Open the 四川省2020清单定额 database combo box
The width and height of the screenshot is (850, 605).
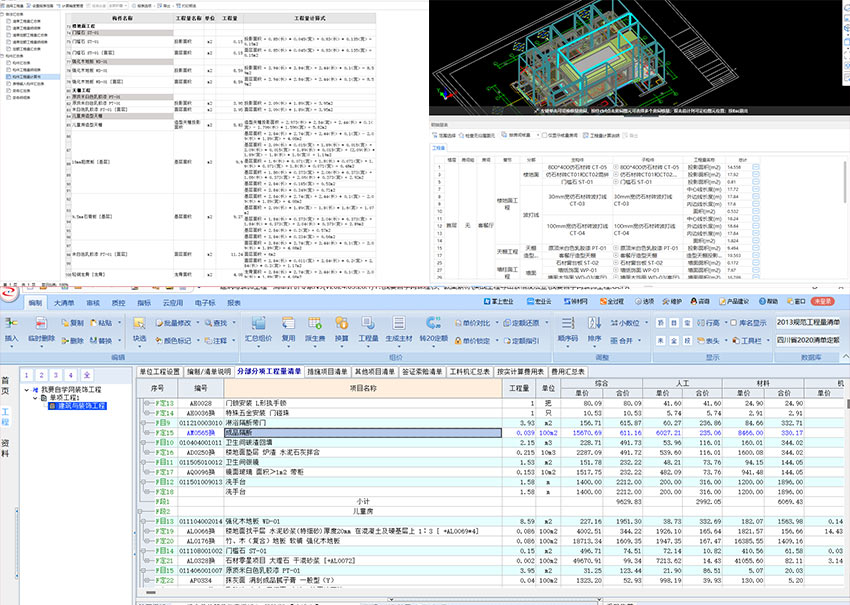[808, 340]
